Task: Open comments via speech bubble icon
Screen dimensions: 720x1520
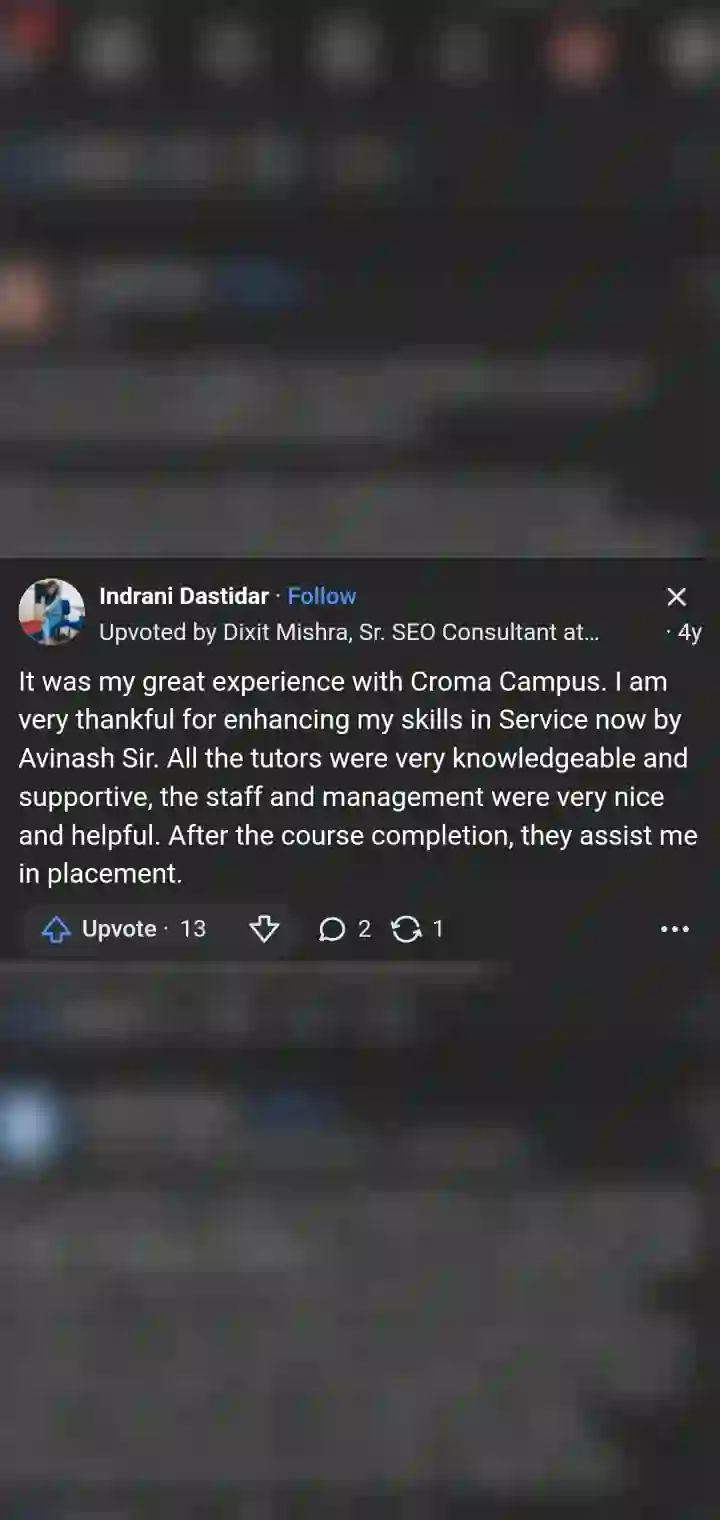Action: pyautogui.click(x=332, y=930)
